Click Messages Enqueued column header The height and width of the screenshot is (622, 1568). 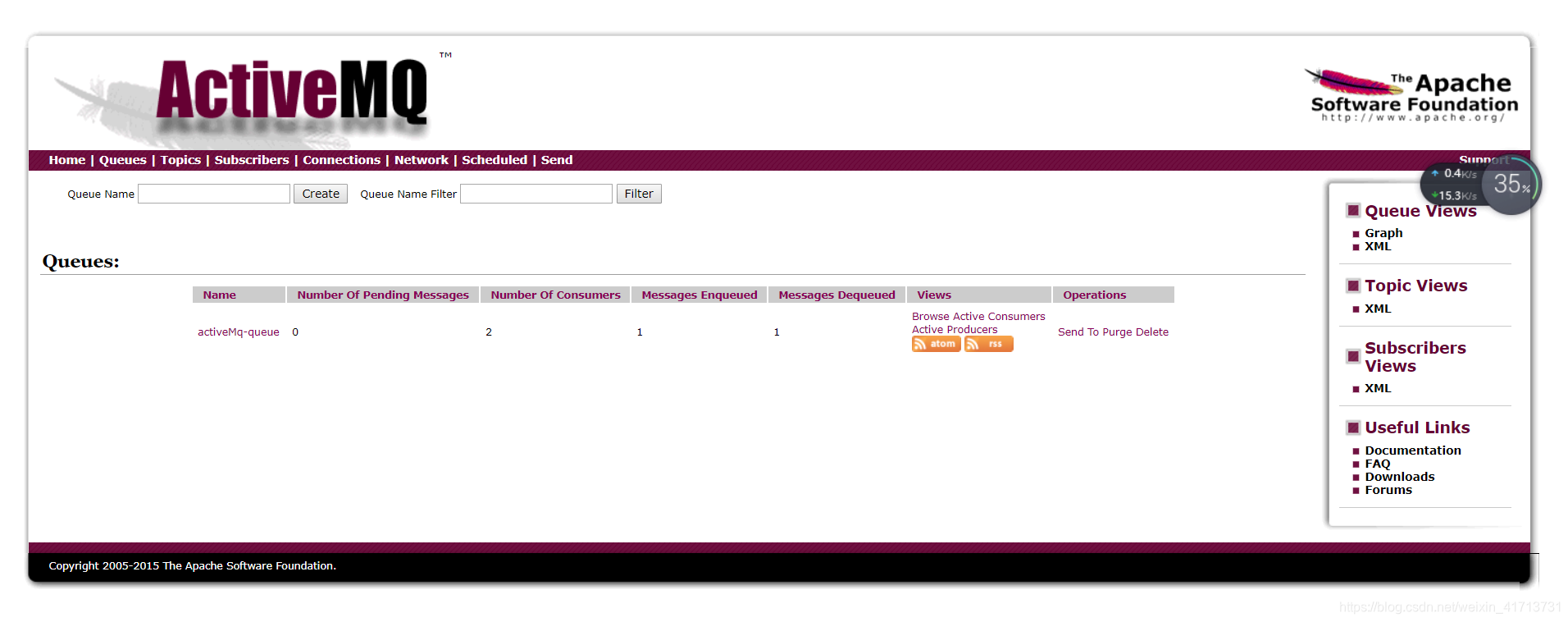[x=700, y=295]
